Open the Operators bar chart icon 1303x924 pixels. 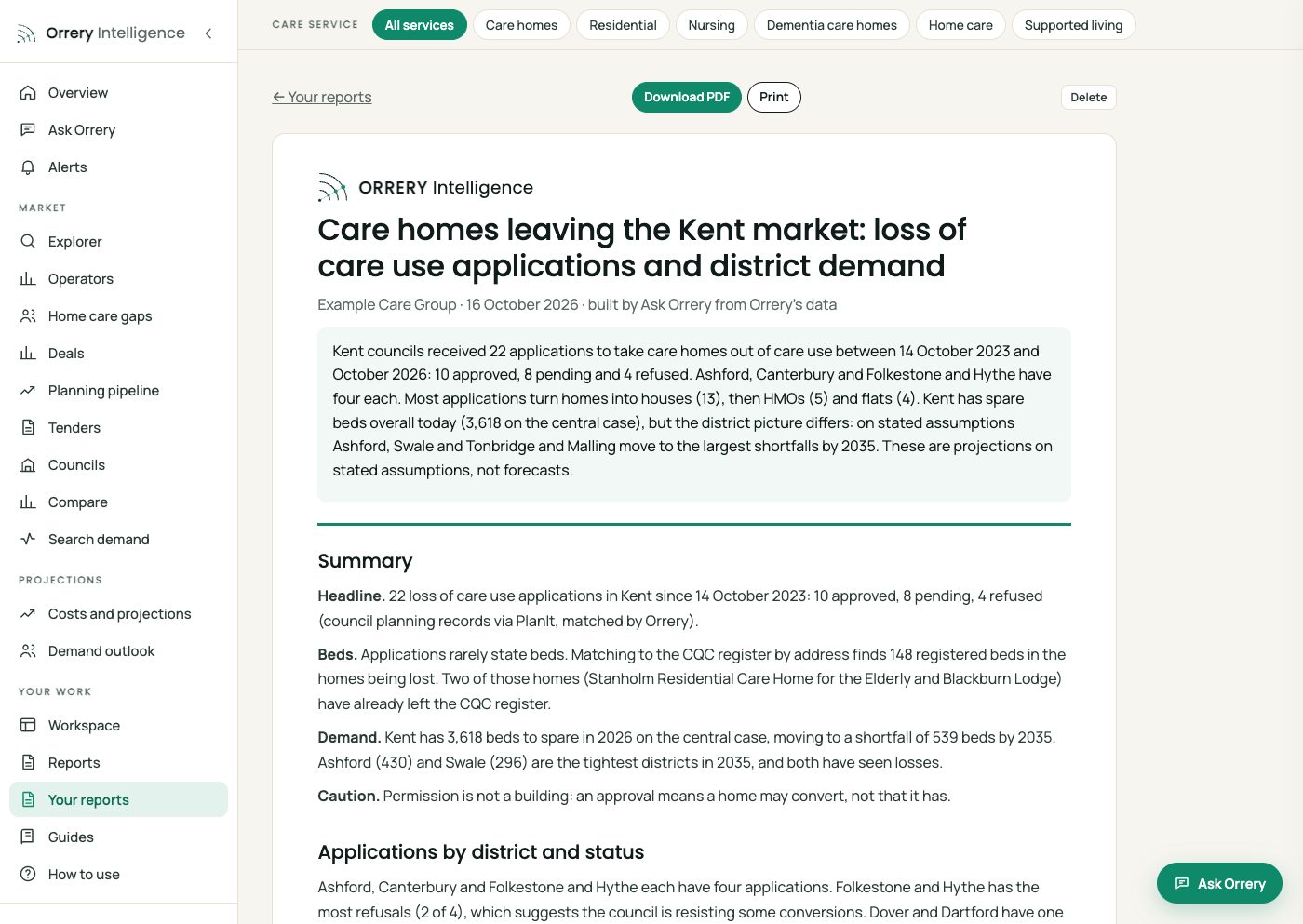tap(28, 279)
